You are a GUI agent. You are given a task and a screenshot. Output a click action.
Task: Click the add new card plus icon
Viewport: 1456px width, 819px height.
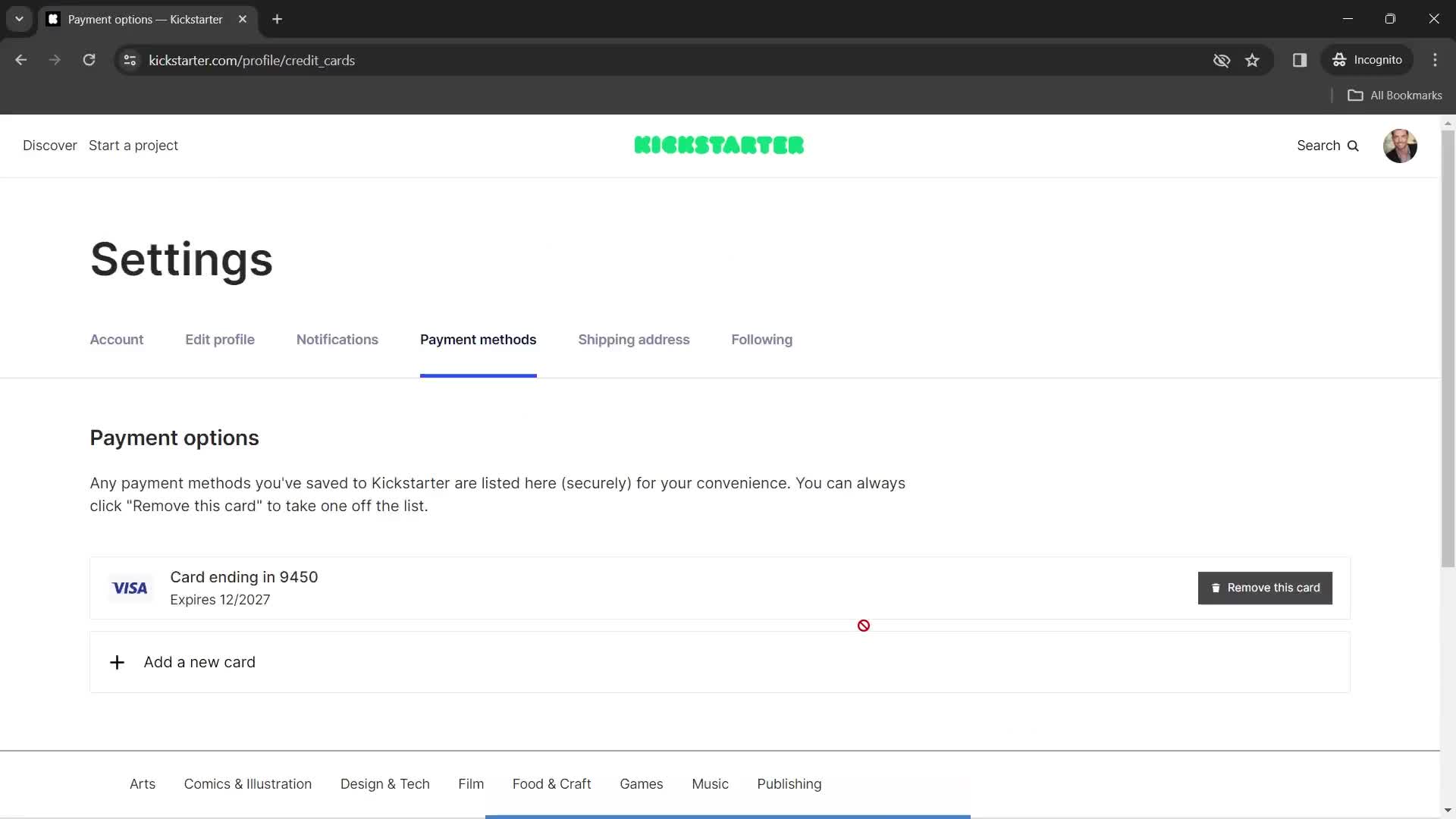tap(116, 662)
